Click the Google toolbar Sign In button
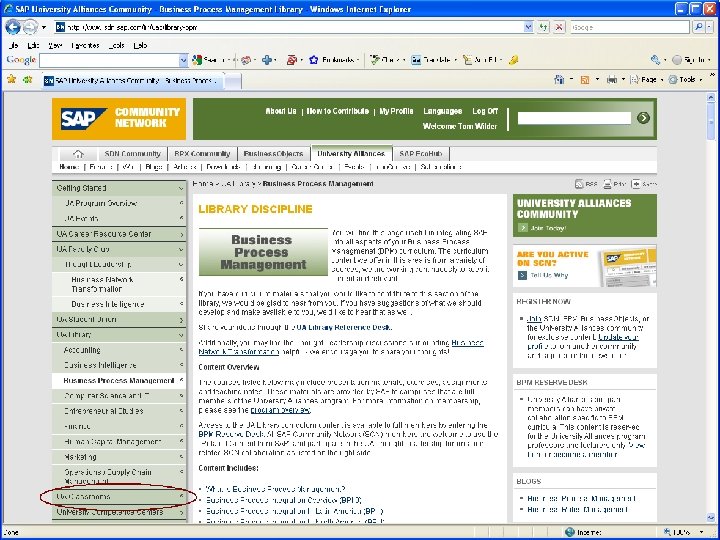Screen dimensions: 720x540 (x=689, y=60)
